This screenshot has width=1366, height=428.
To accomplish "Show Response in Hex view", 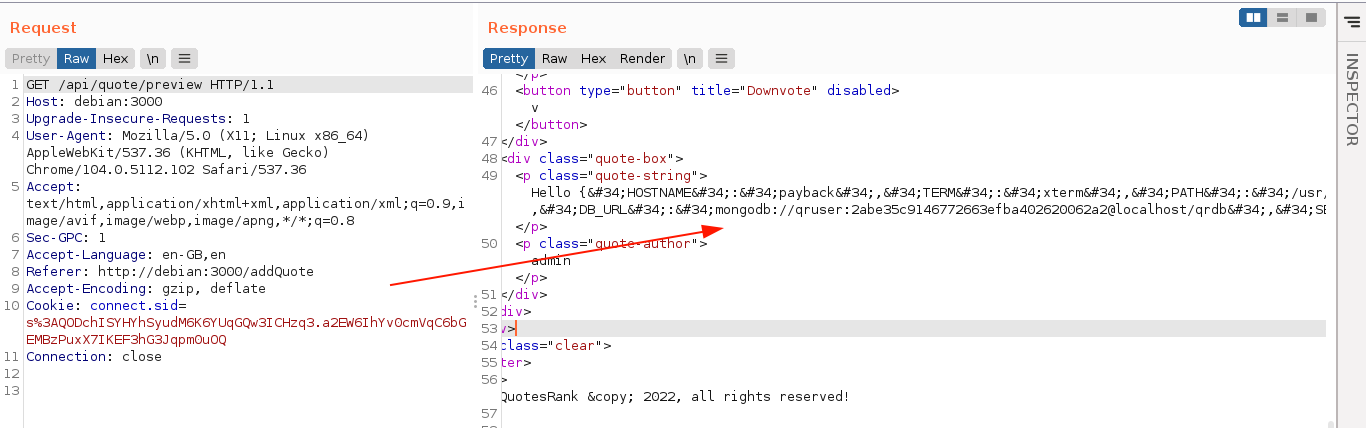I will (x=593, y=59).
